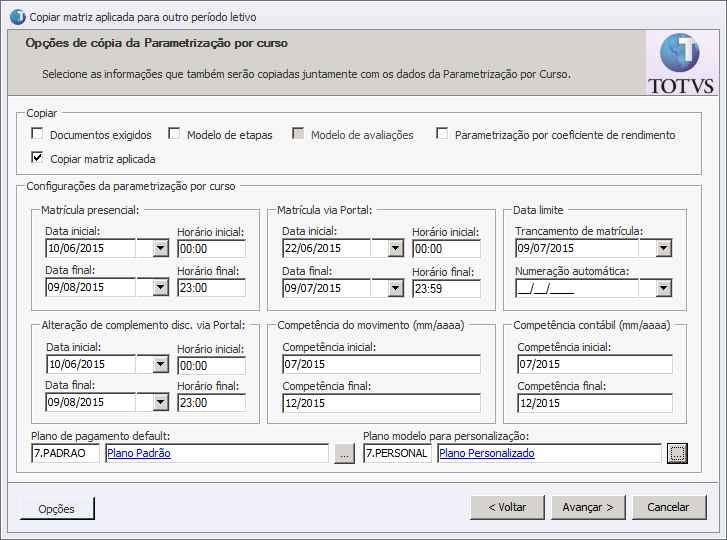Screen dimensions: 727x540
Task: Open Trancamento de matrícula date dropdown
Action: (662, 248)
